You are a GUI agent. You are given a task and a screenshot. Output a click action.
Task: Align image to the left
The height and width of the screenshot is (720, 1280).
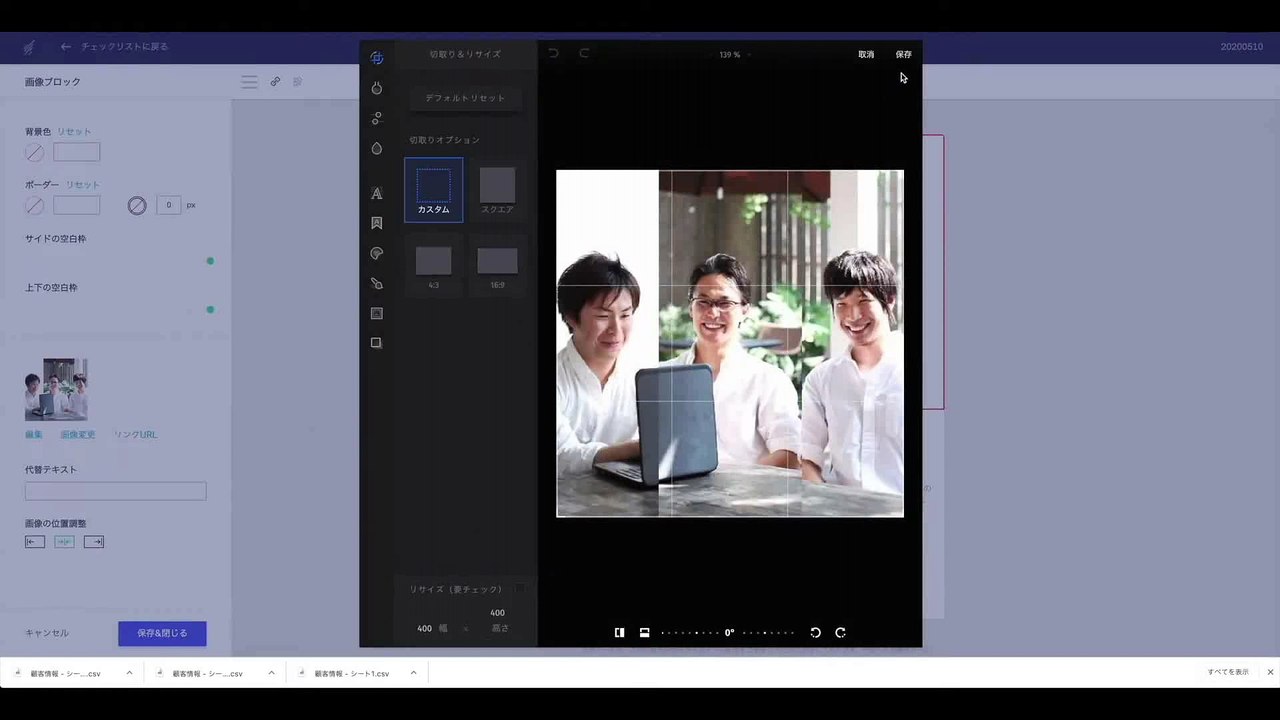pos(35,542)
